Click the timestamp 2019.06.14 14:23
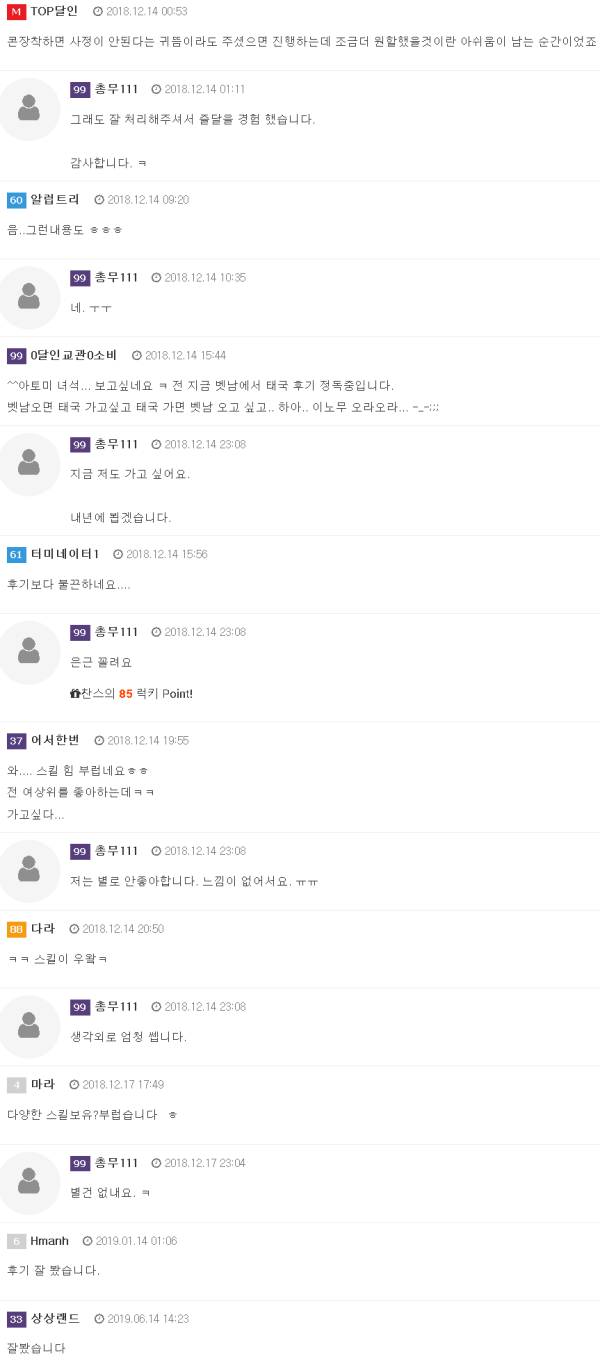 148,1319
